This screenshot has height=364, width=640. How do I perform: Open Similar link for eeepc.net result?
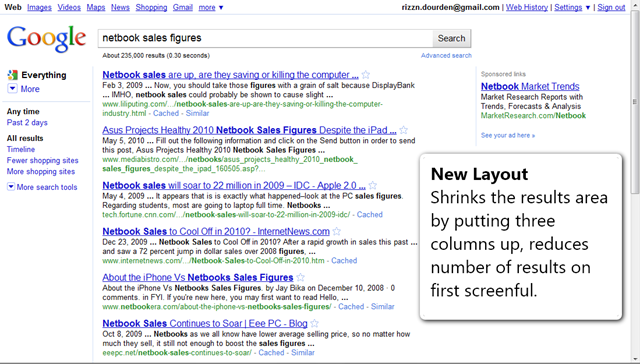pyautogui.click(x=303, y=353)
